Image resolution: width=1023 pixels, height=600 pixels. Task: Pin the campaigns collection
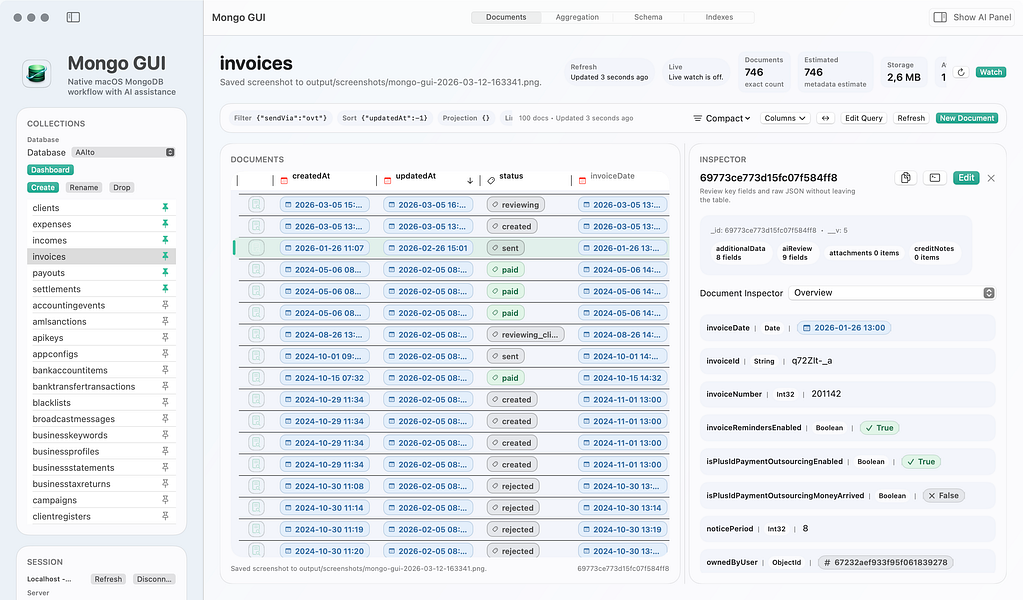pyautogui.click(x=165, y=500)
